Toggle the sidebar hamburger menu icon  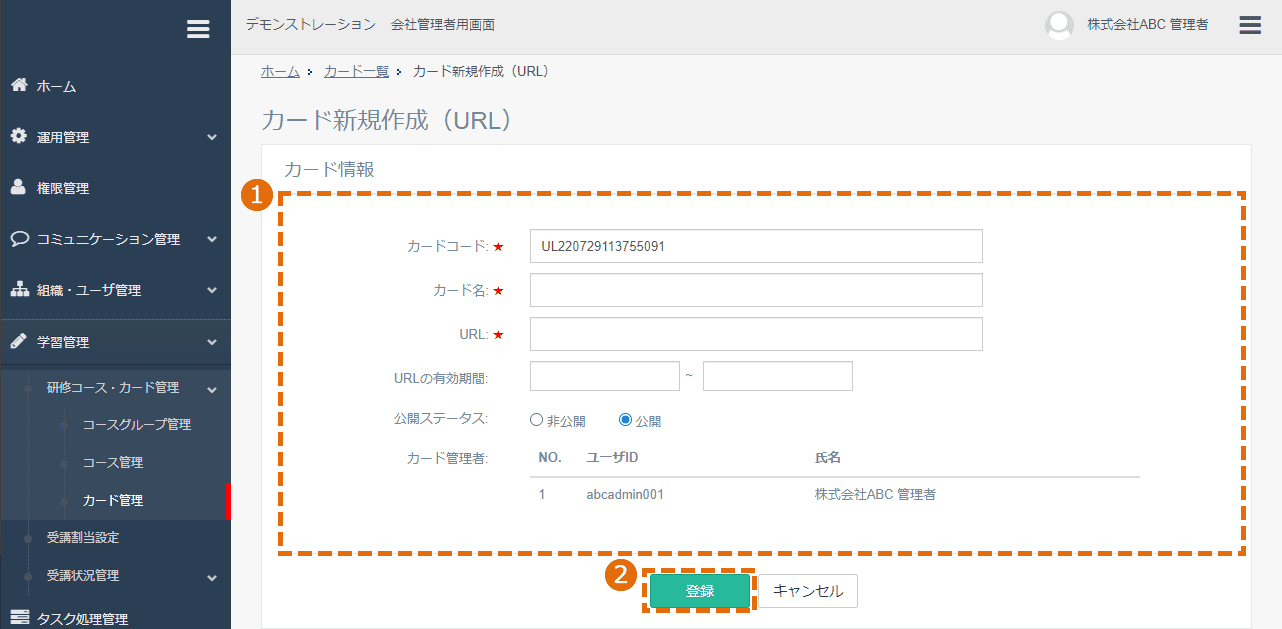tap(198, 29)
